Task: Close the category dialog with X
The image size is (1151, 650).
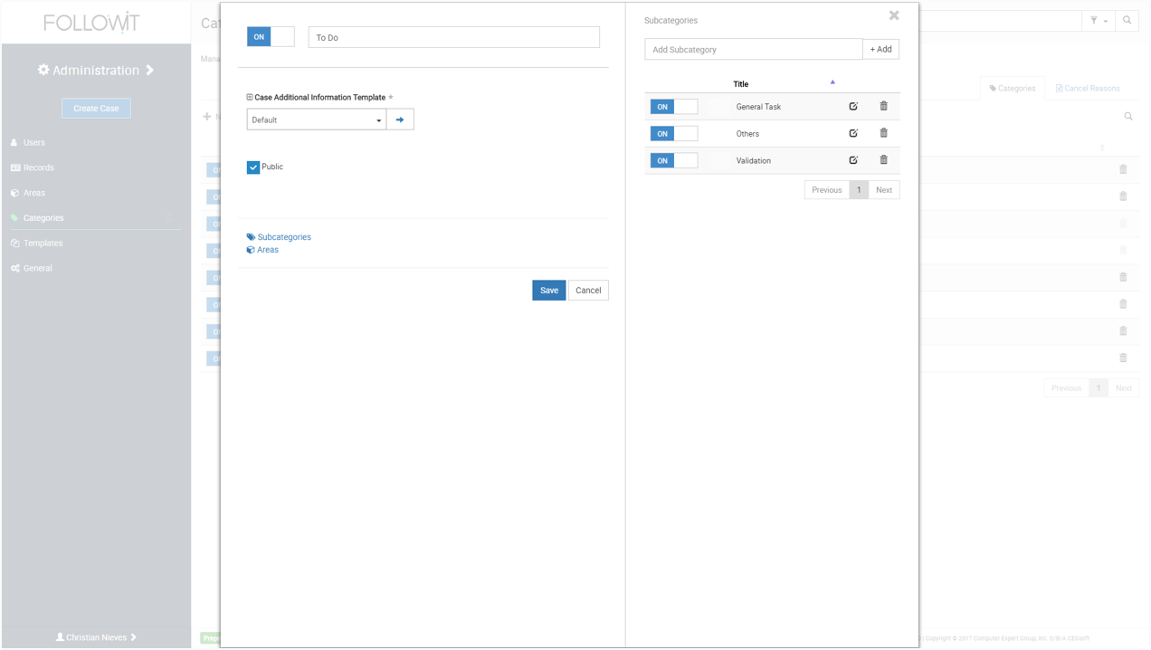Action: coord(894,16)
